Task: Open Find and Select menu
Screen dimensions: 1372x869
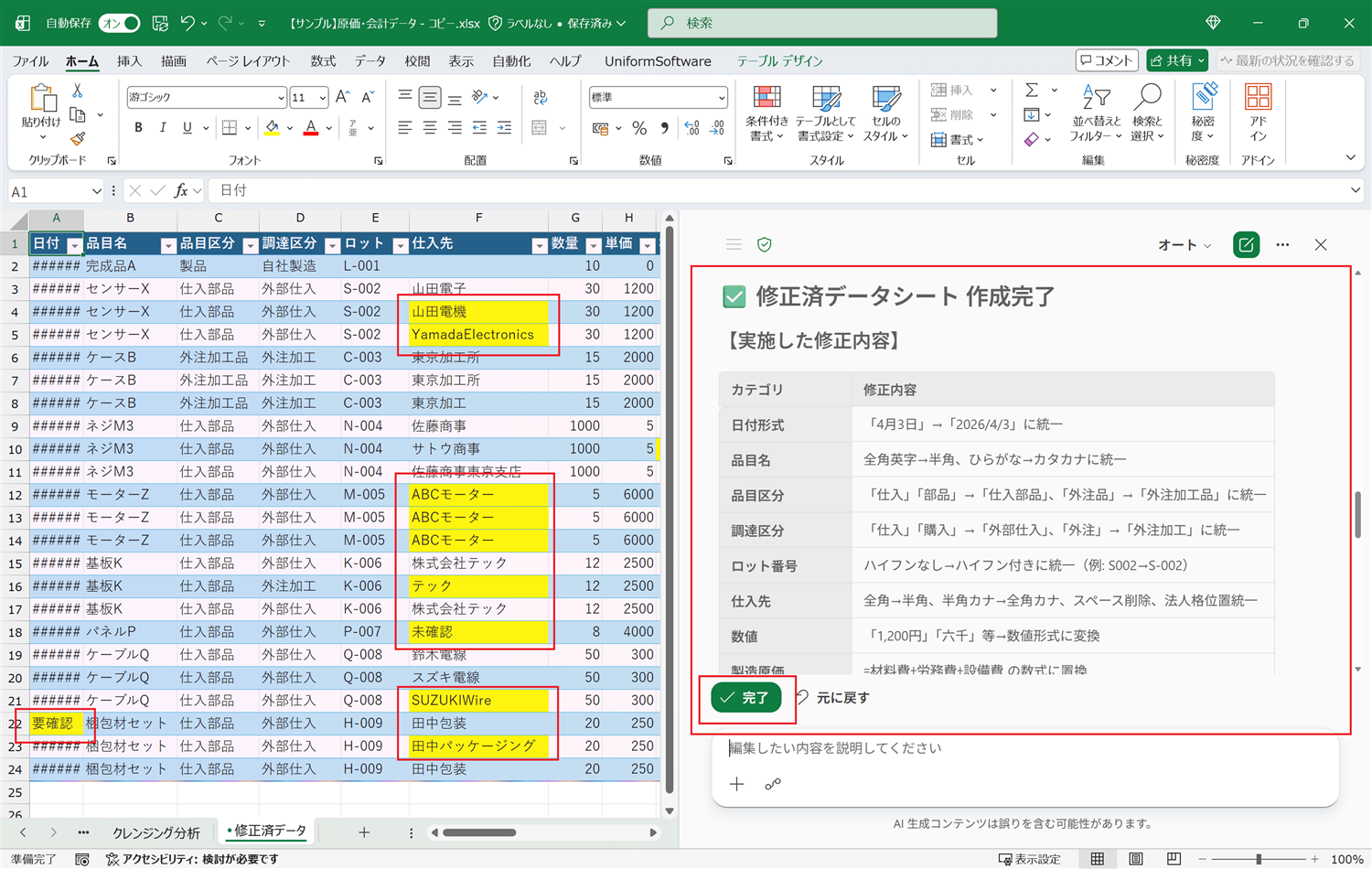Action: (x=1147, y=113)
